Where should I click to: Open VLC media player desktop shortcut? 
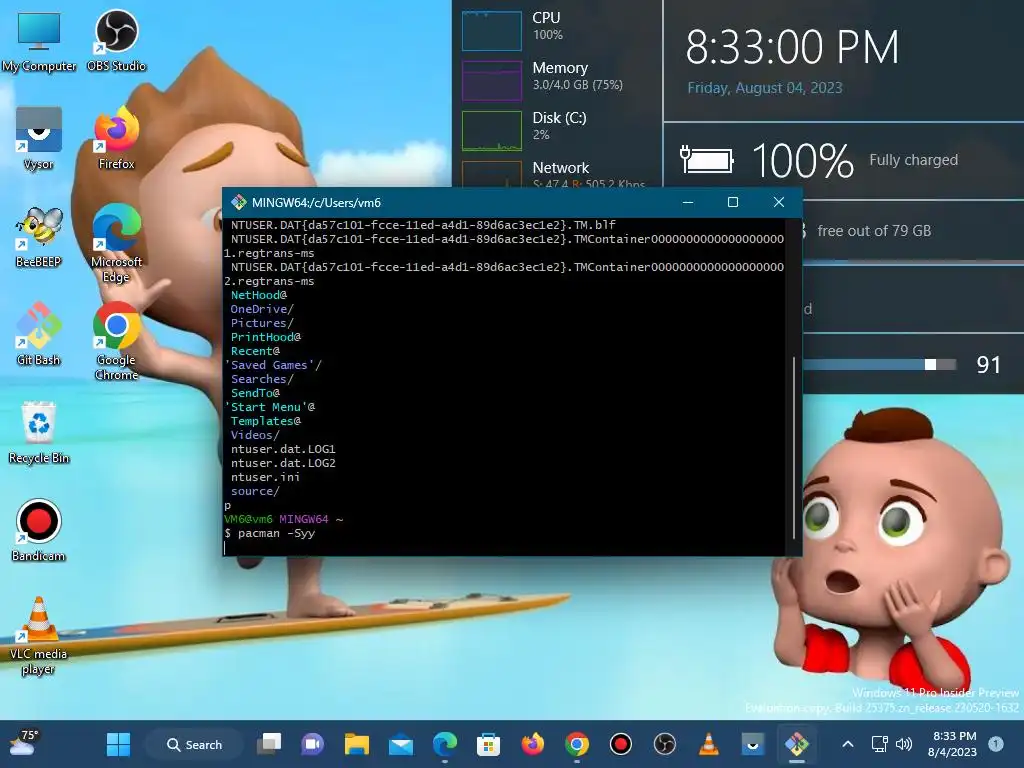click(39, 635)
